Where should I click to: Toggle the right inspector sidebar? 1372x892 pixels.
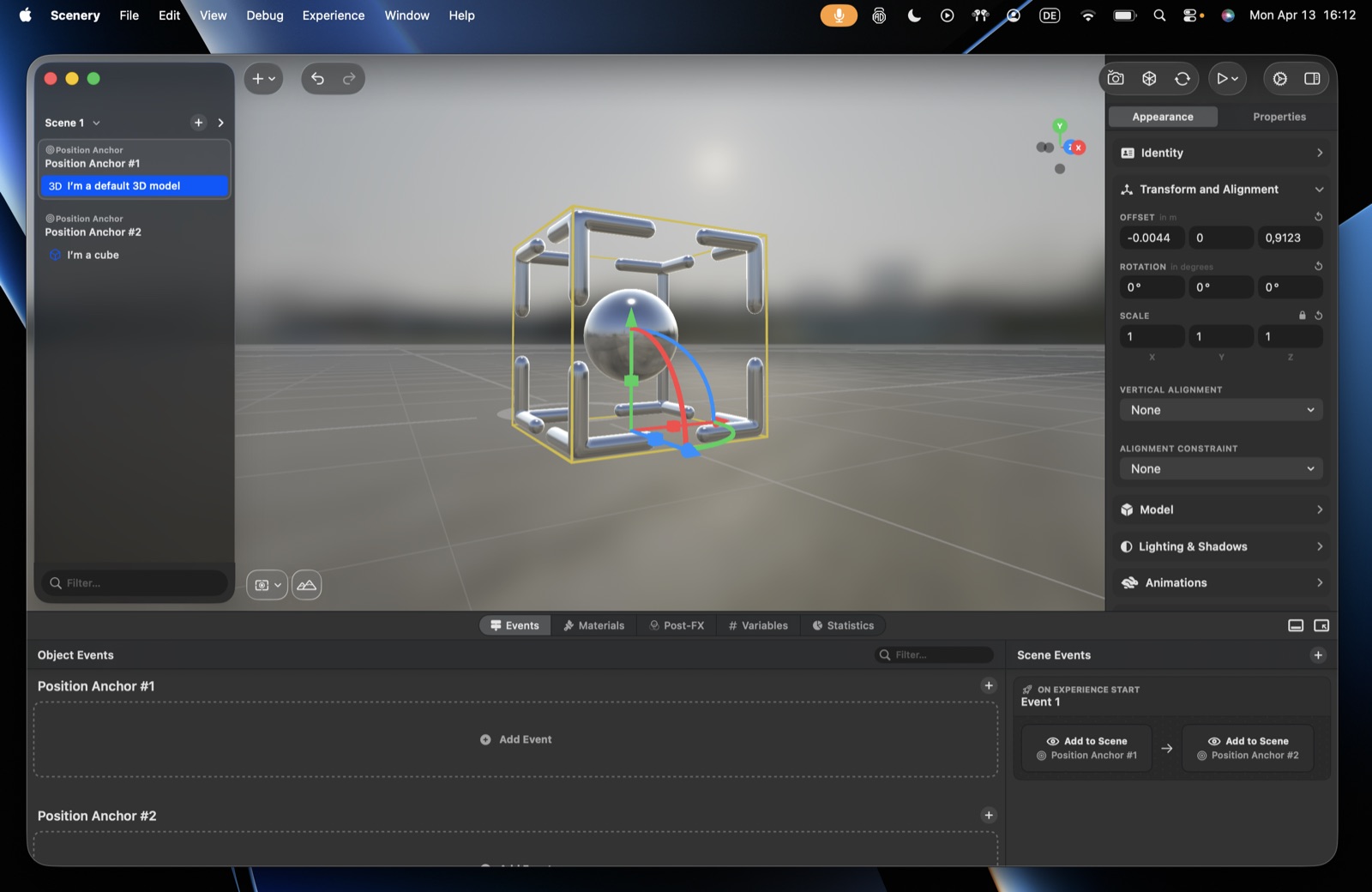pos(1312,79)
